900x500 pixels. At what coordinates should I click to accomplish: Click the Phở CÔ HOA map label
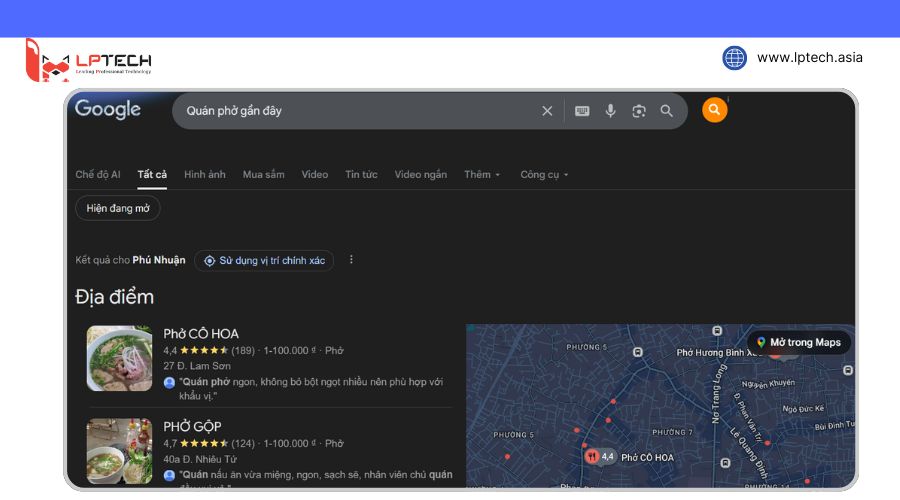click(x=647, y=458)
